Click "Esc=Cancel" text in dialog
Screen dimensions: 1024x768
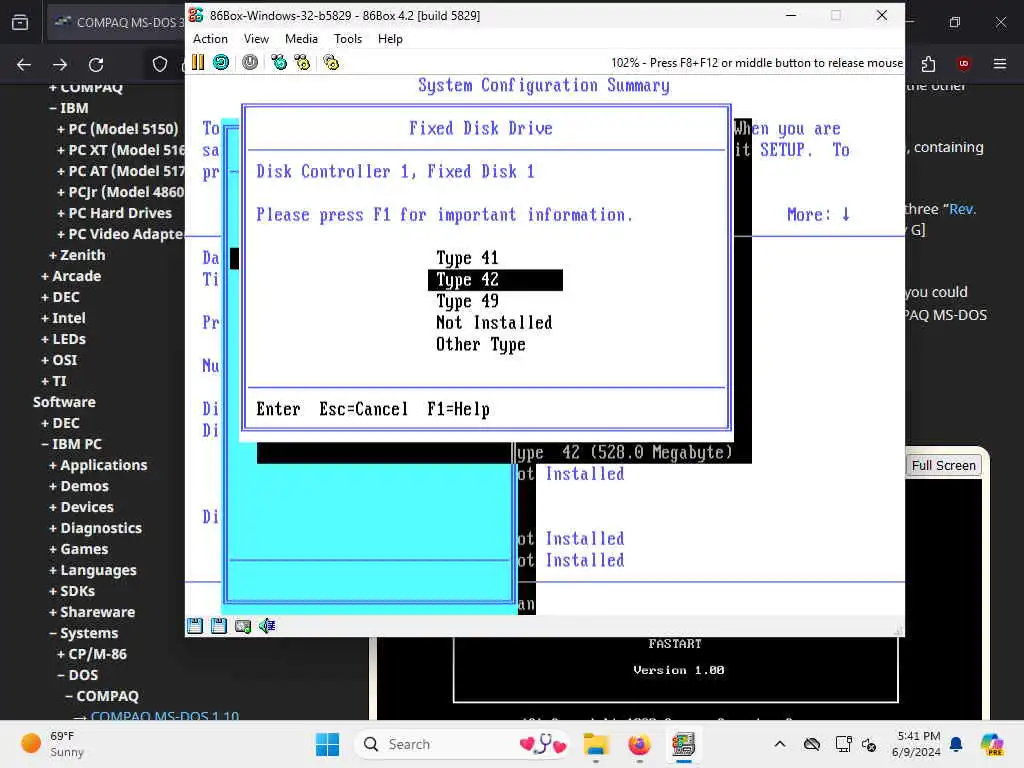(363, 409)
